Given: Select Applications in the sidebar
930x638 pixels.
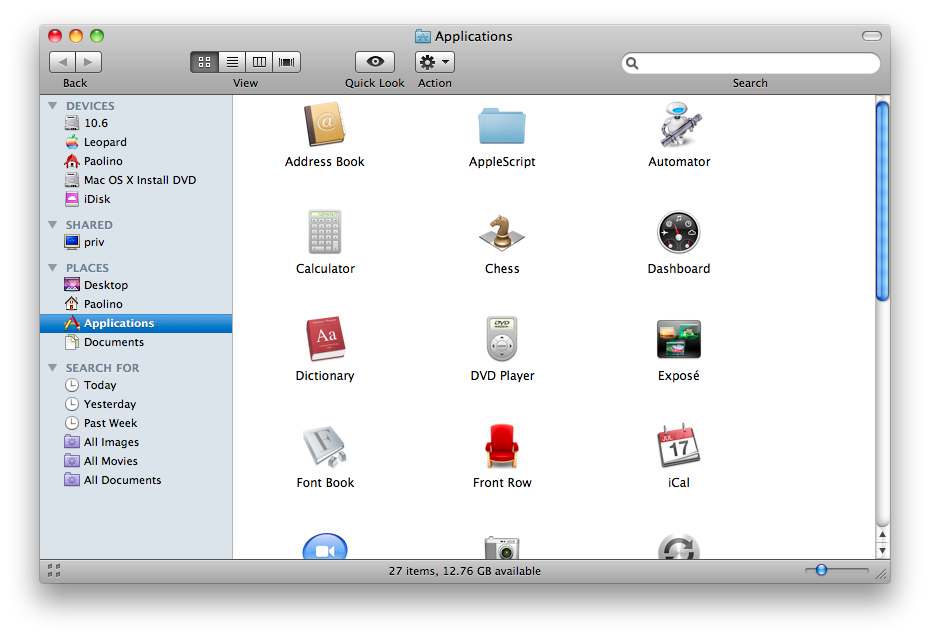Looking at the screenshot, I should click(136, 323).
